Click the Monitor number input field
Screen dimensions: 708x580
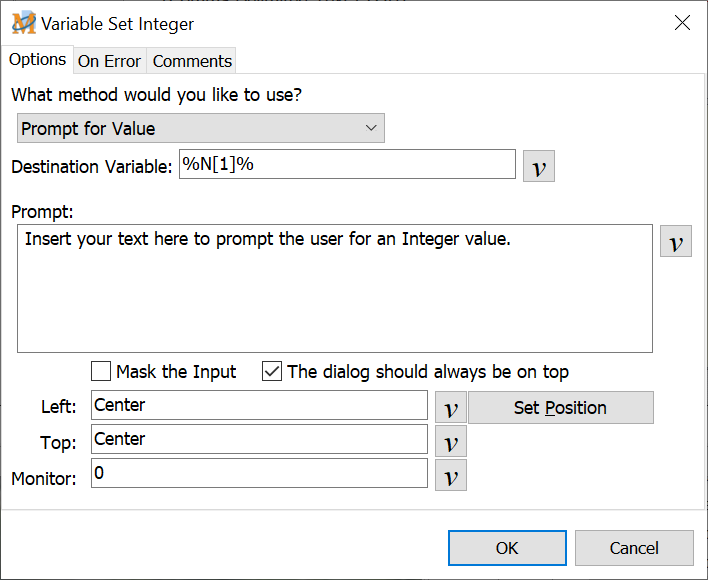coord(259,473)
